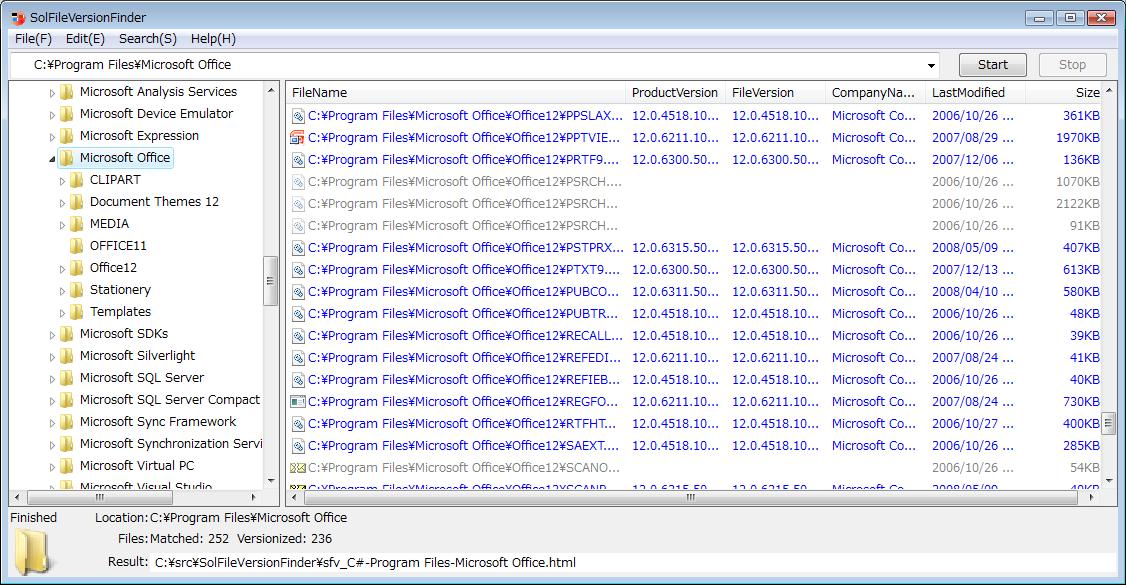Click the Microsoft Silverlight folder icon
The height and width of the screenshot is (585, 1126).
coord(67,356)
